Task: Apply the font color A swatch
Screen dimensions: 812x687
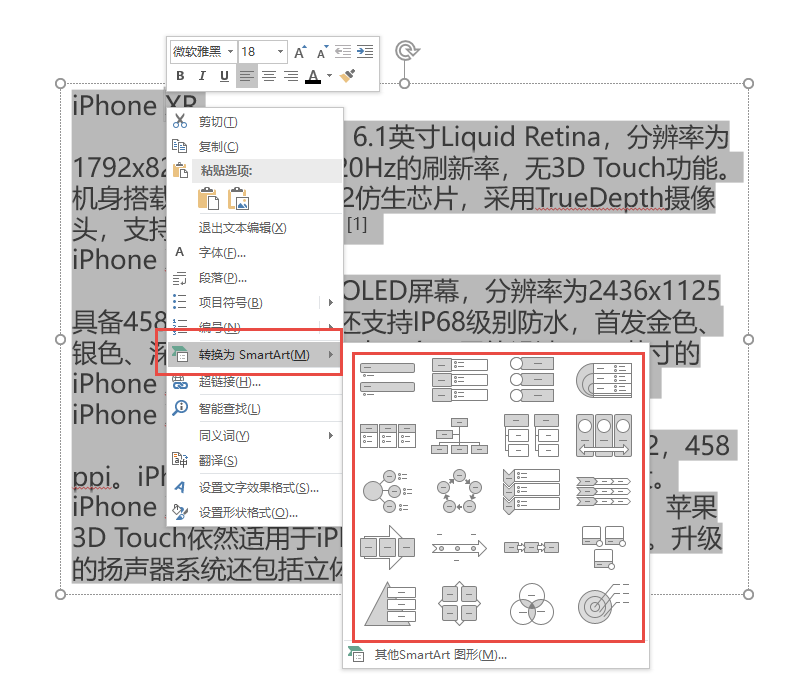Action: click(x=313, y=76)
